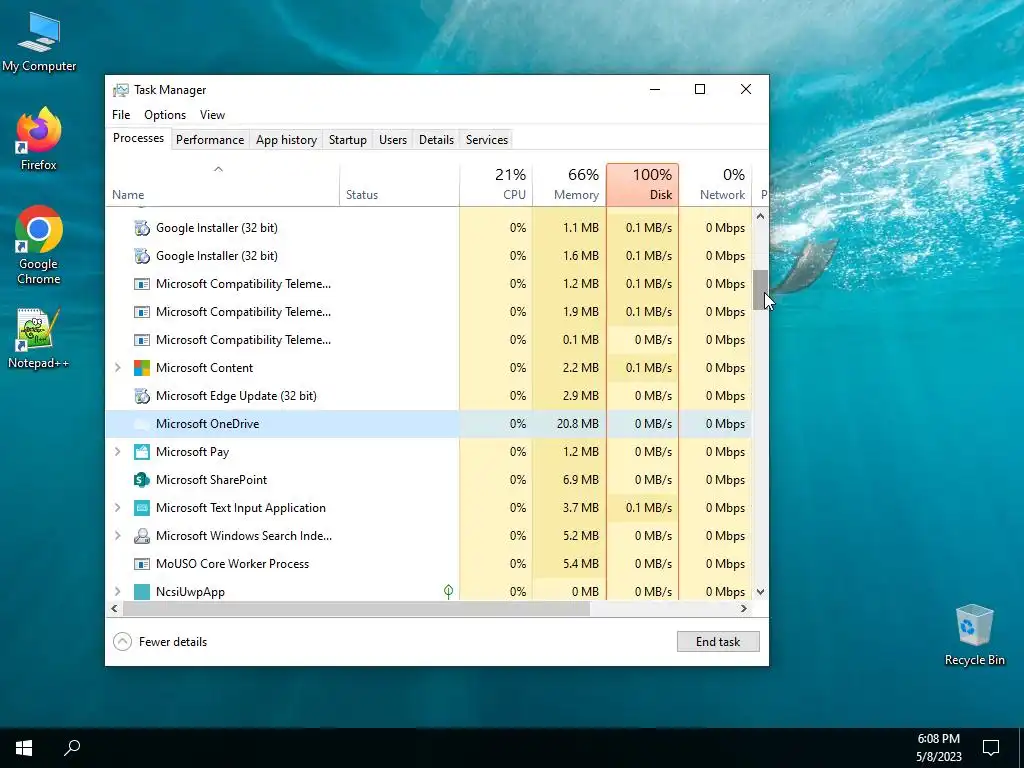Click the Microsoft Windows Search Indexer icon
This screenshot has height=768, width=1024.
(142, 536)
